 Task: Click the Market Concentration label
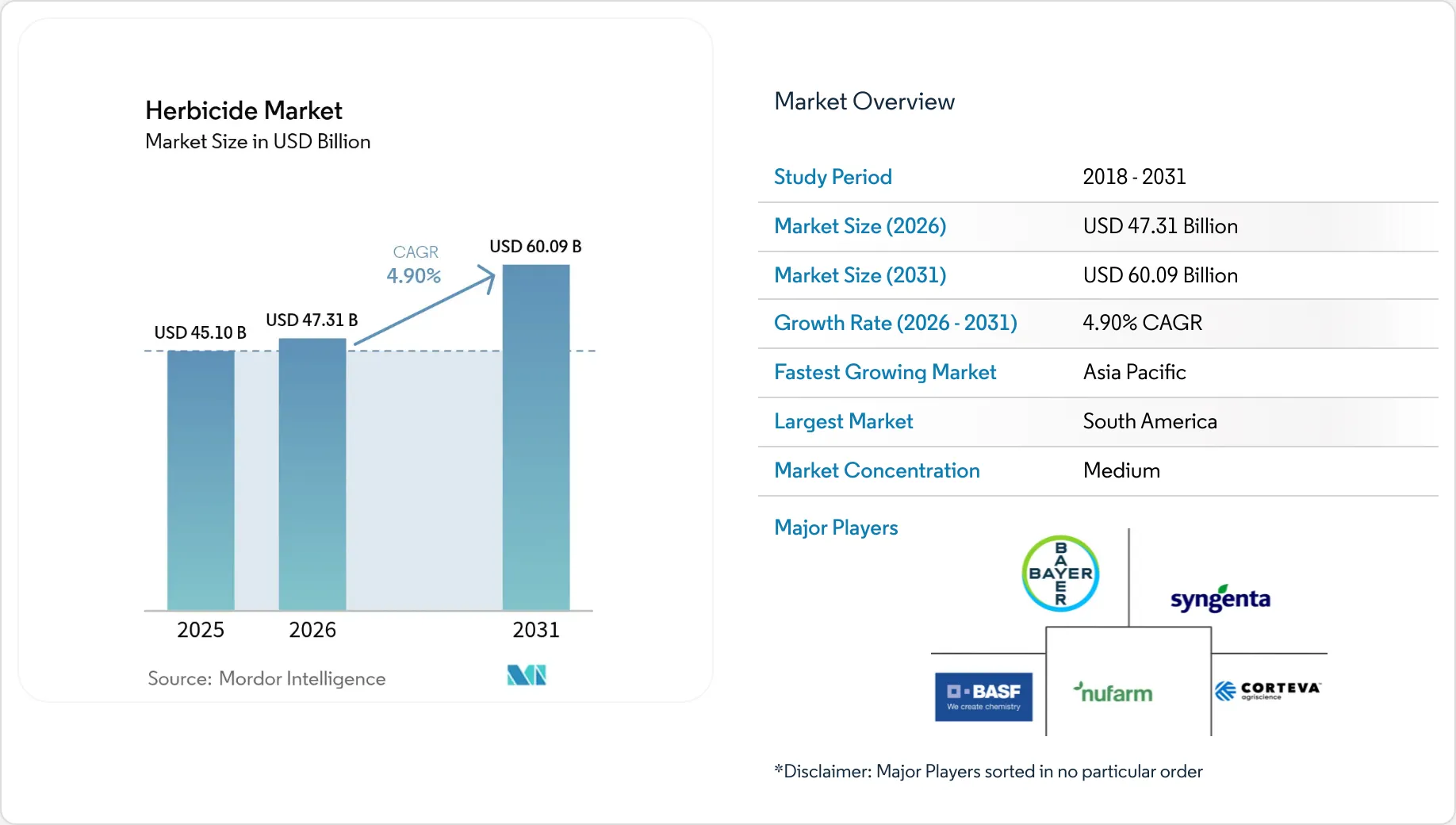point(877,470)
